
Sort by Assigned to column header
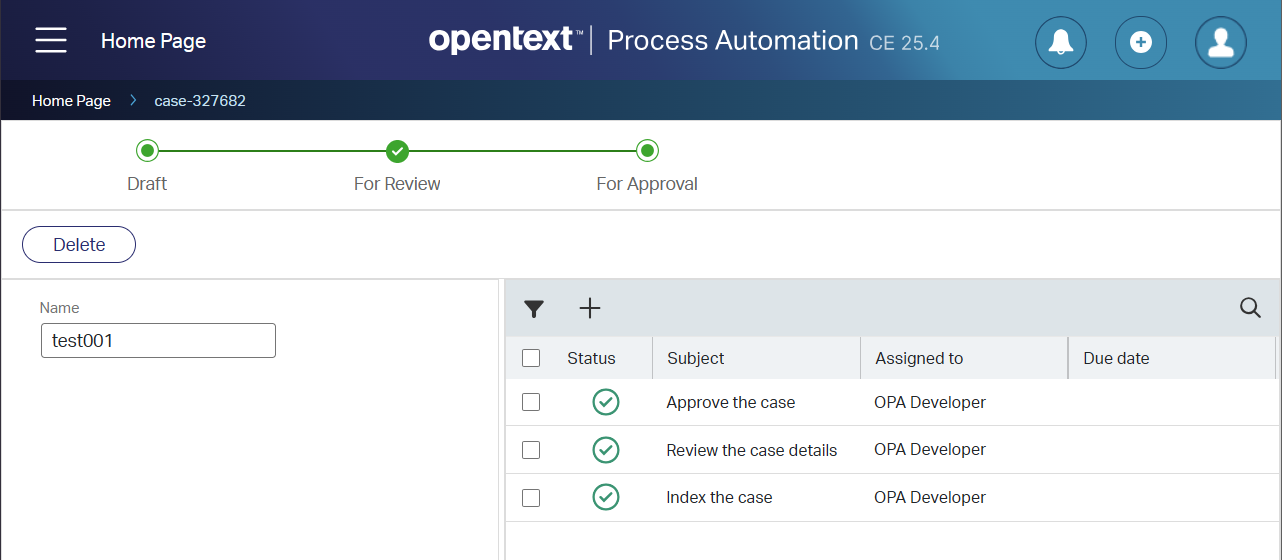pos(919,358)
